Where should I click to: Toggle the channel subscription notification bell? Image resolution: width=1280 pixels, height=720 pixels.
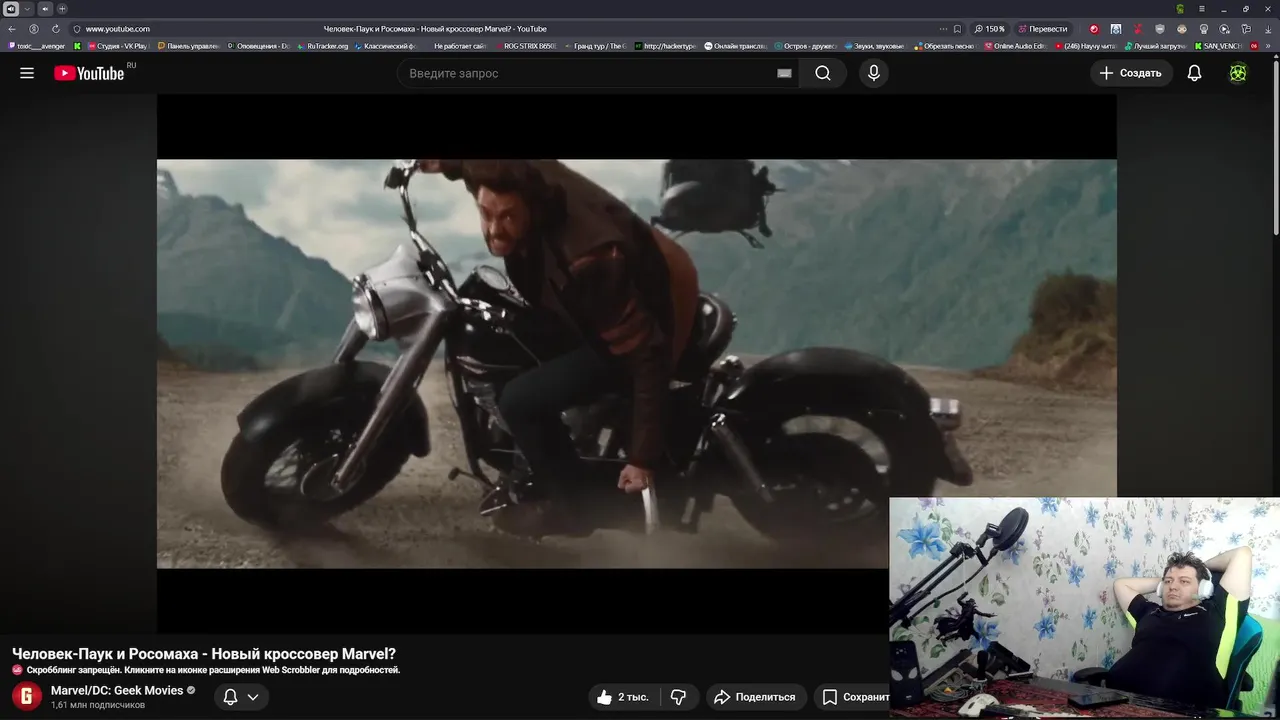point(230,697)
